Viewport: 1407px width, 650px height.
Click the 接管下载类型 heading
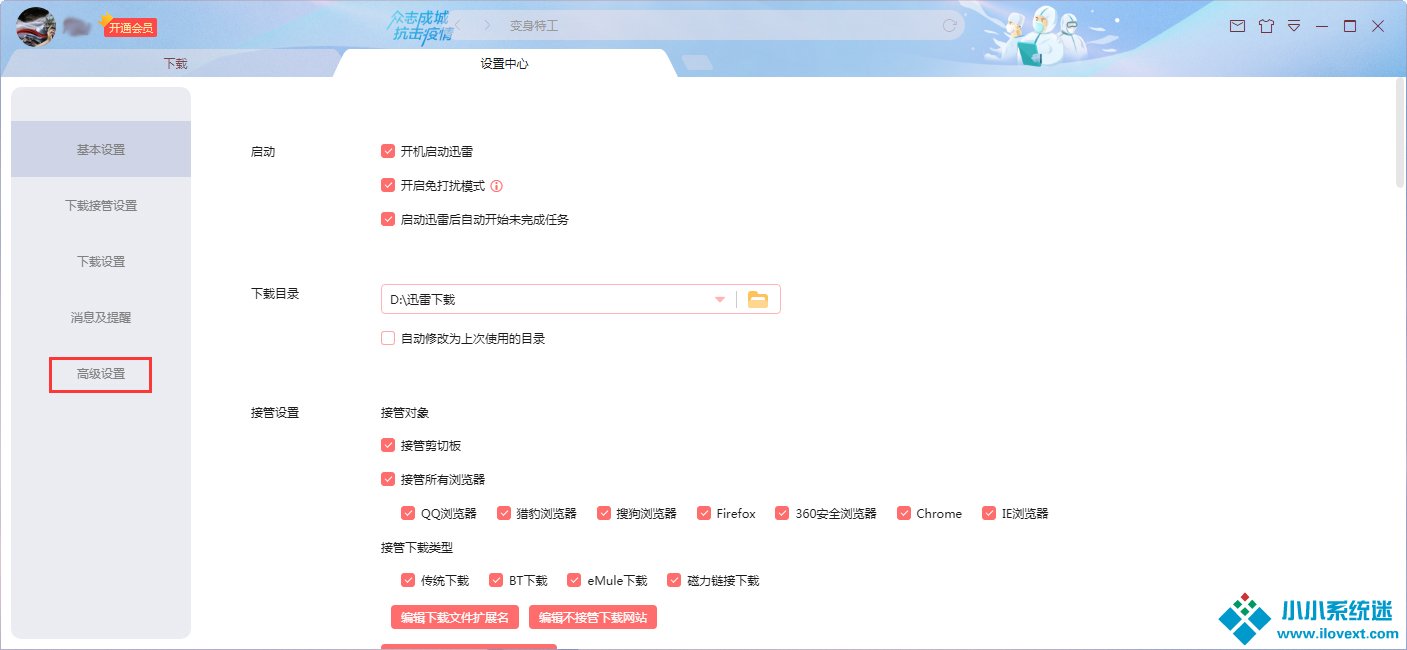tap(417, 547)
